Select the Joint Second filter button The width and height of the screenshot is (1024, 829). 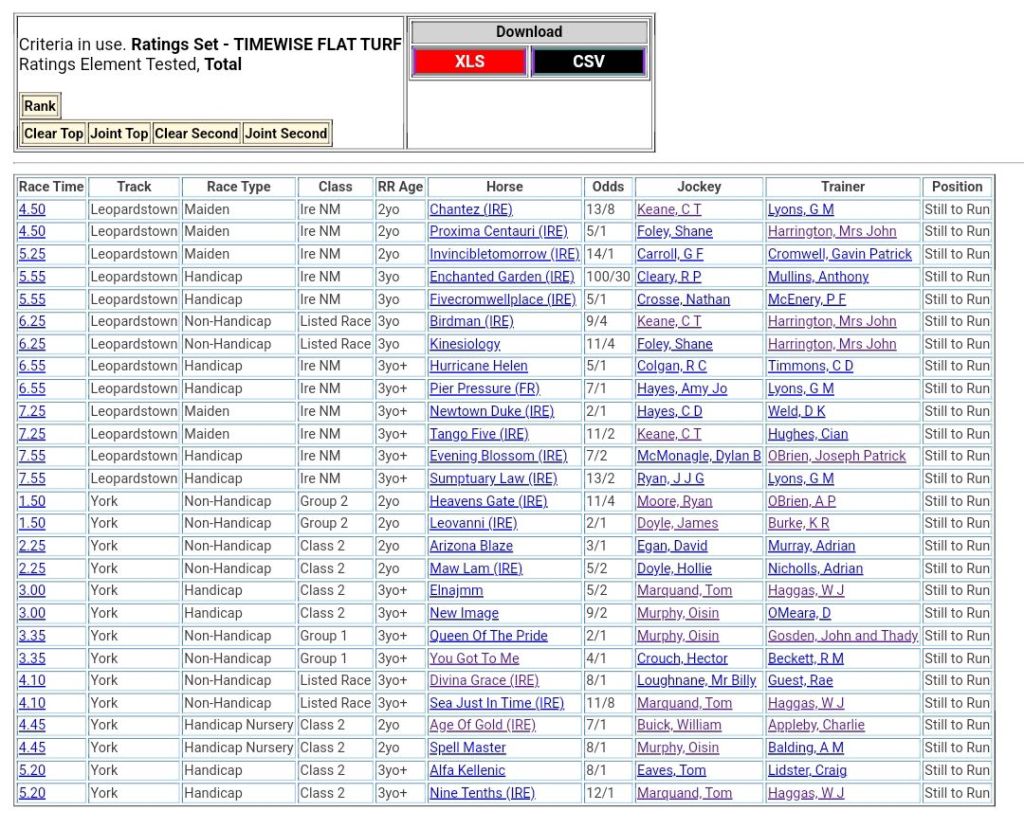pos(286,133)
